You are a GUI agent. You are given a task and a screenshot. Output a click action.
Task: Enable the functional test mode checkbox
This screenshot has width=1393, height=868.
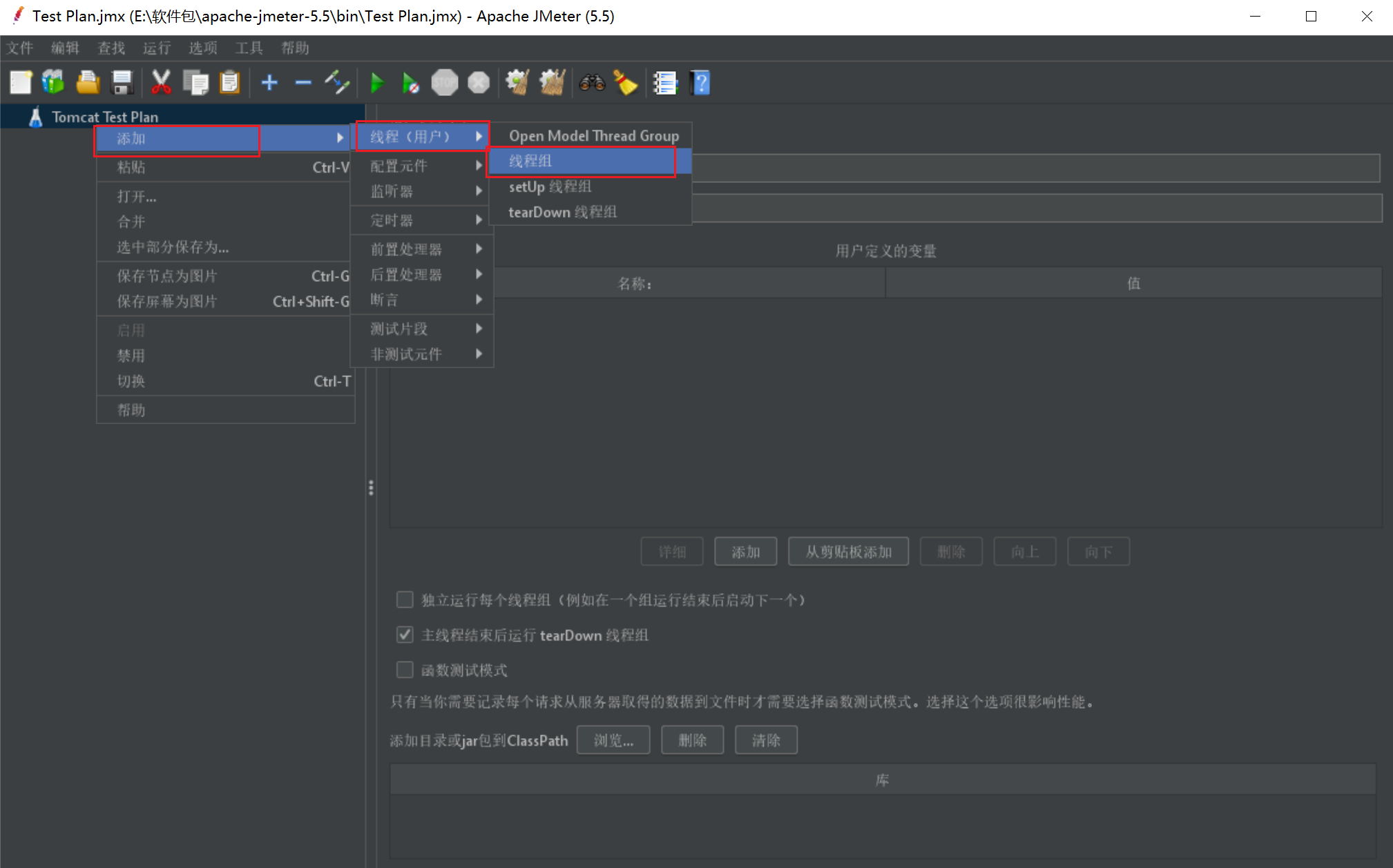pyautogui.click(x=405, y=670)
